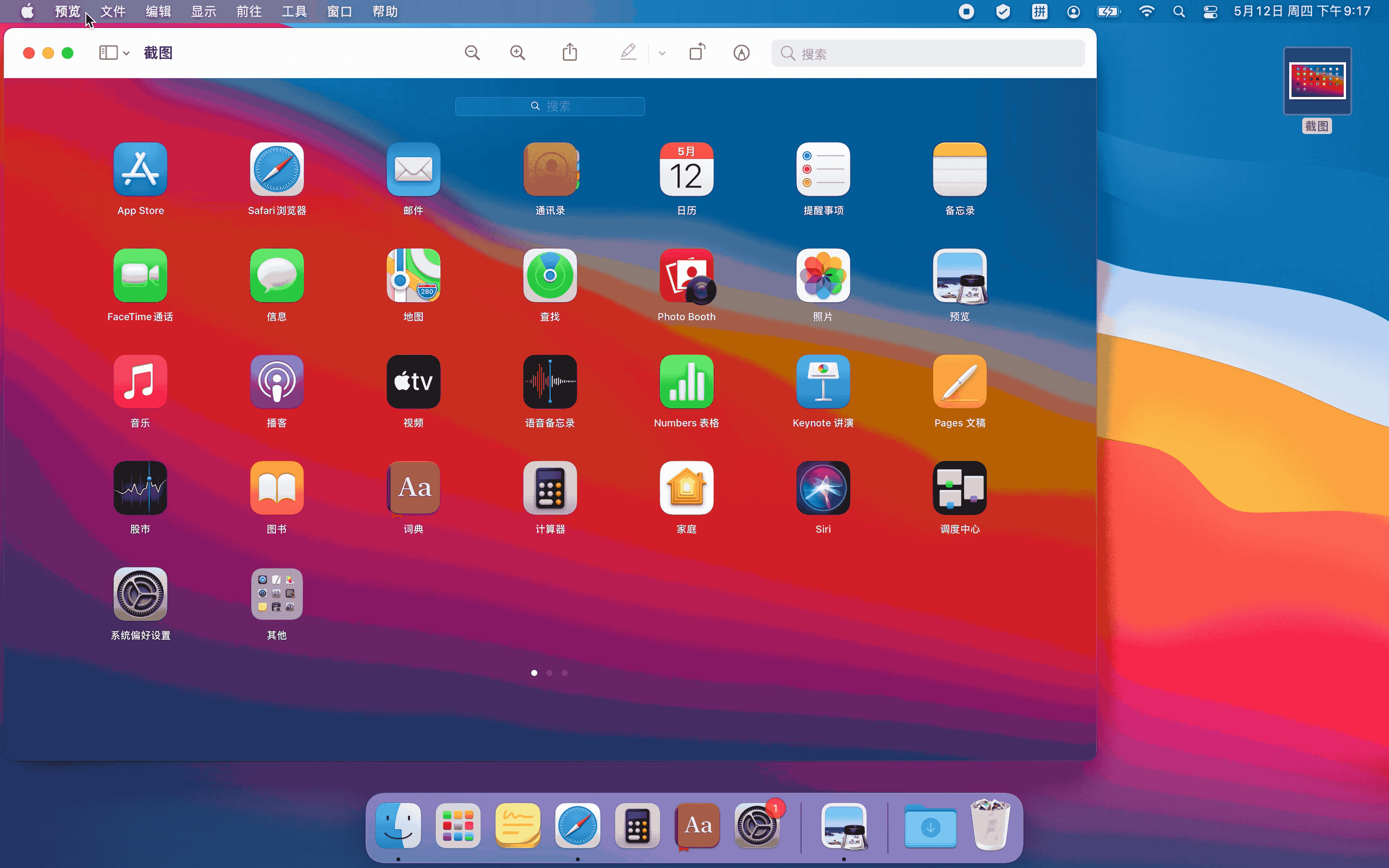Click the 提醒事项 Reminders icon in the image

[x=823, y=169]
